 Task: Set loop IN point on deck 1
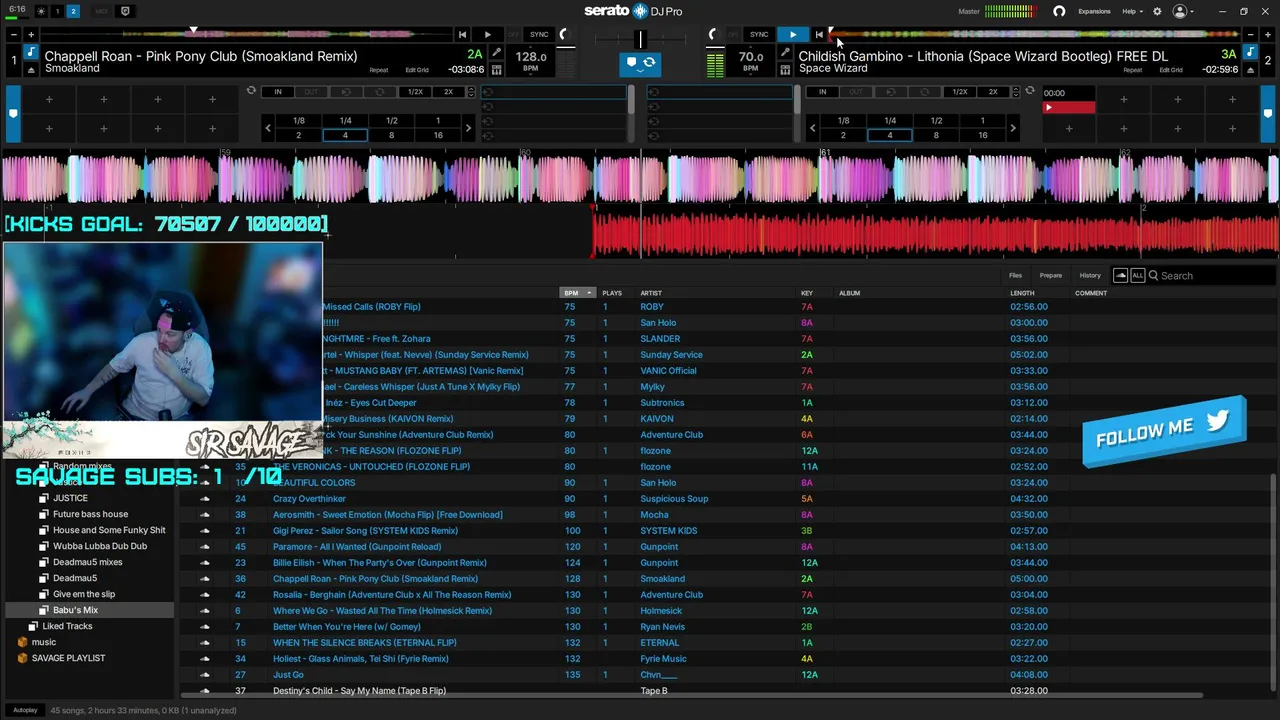coord(277,92)
